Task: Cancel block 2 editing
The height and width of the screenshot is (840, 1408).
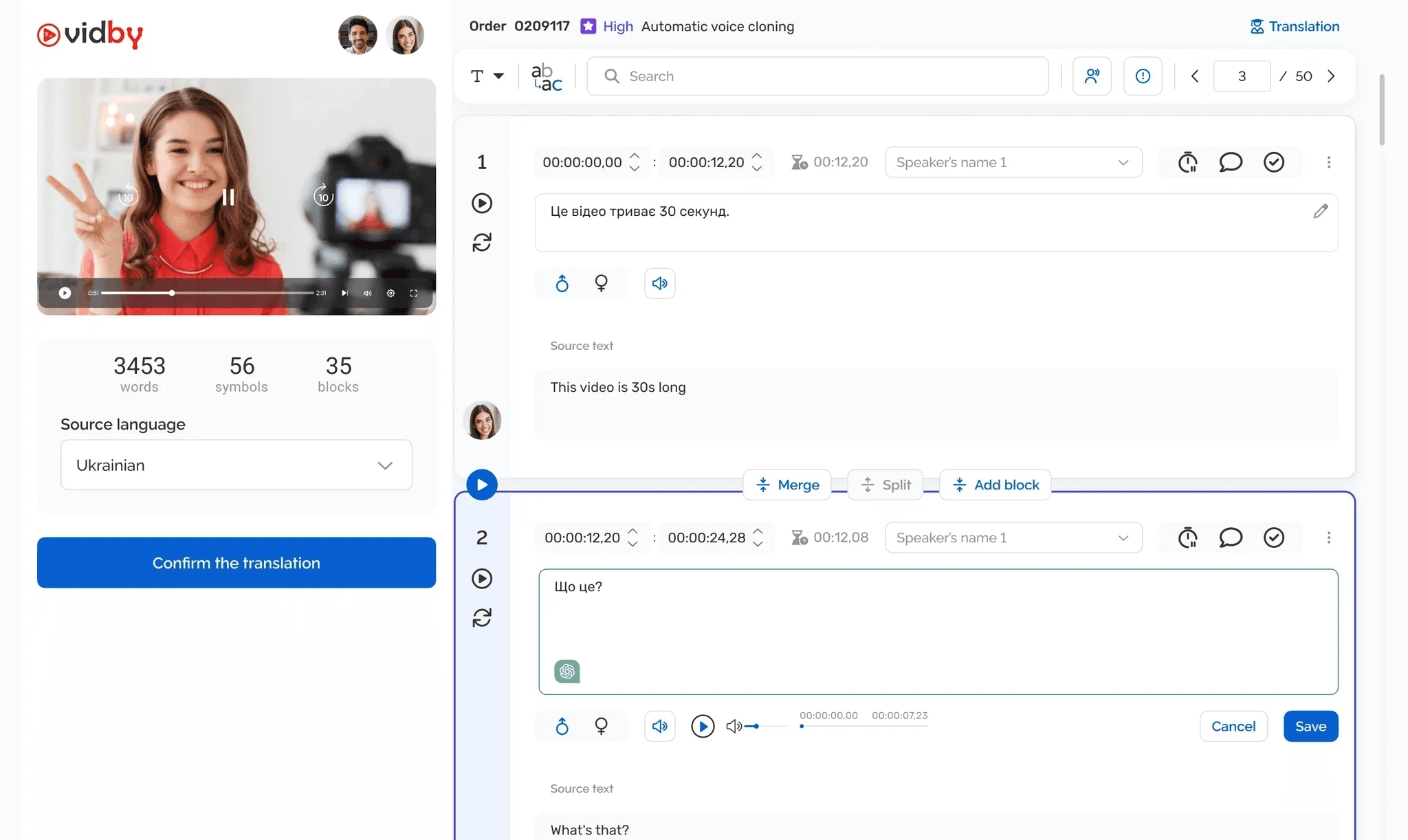Action: tap(1233, 726)
